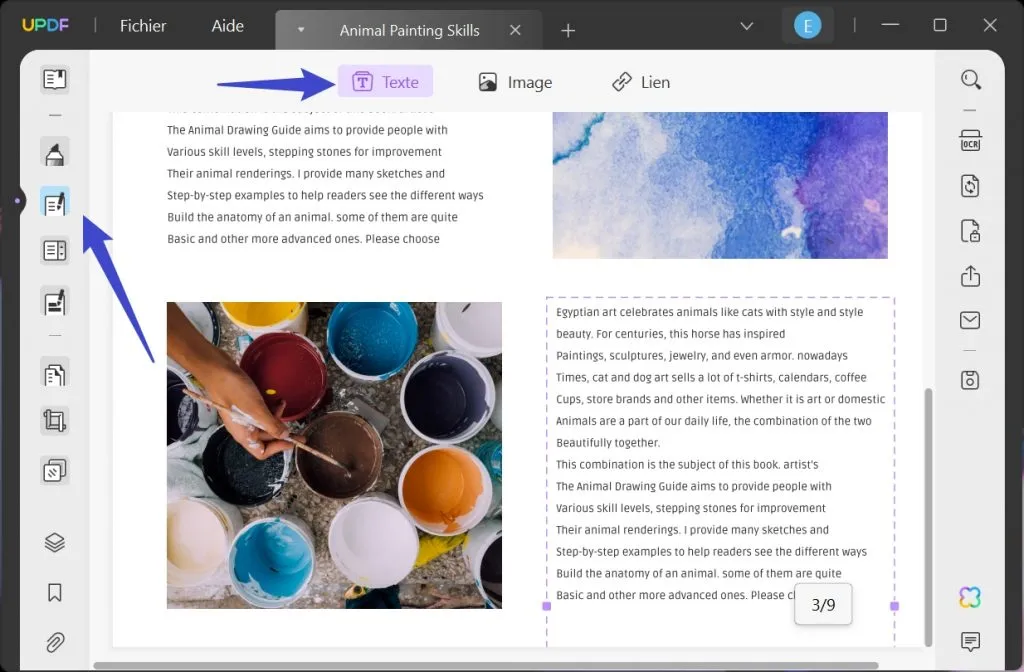
Task: Open the Aide menu
Action: (x=228, y=26)
